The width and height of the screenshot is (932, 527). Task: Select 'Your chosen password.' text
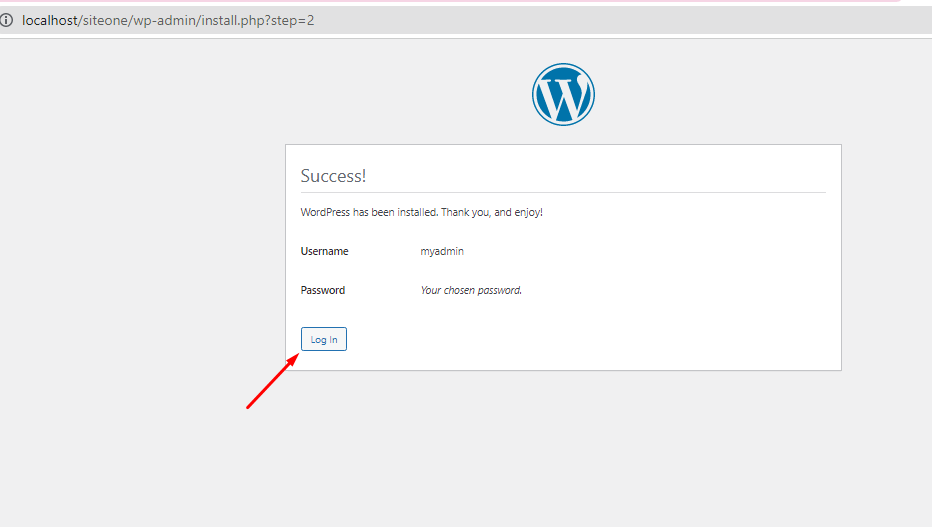point(471,291)
